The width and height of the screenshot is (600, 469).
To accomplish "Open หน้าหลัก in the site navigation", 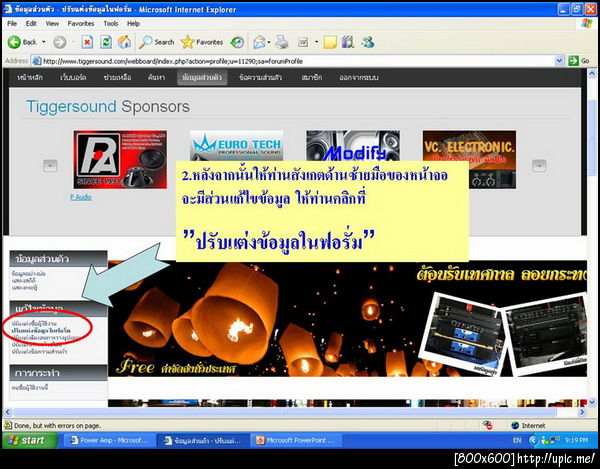I will pyautogui.click(x=30, y=77).
